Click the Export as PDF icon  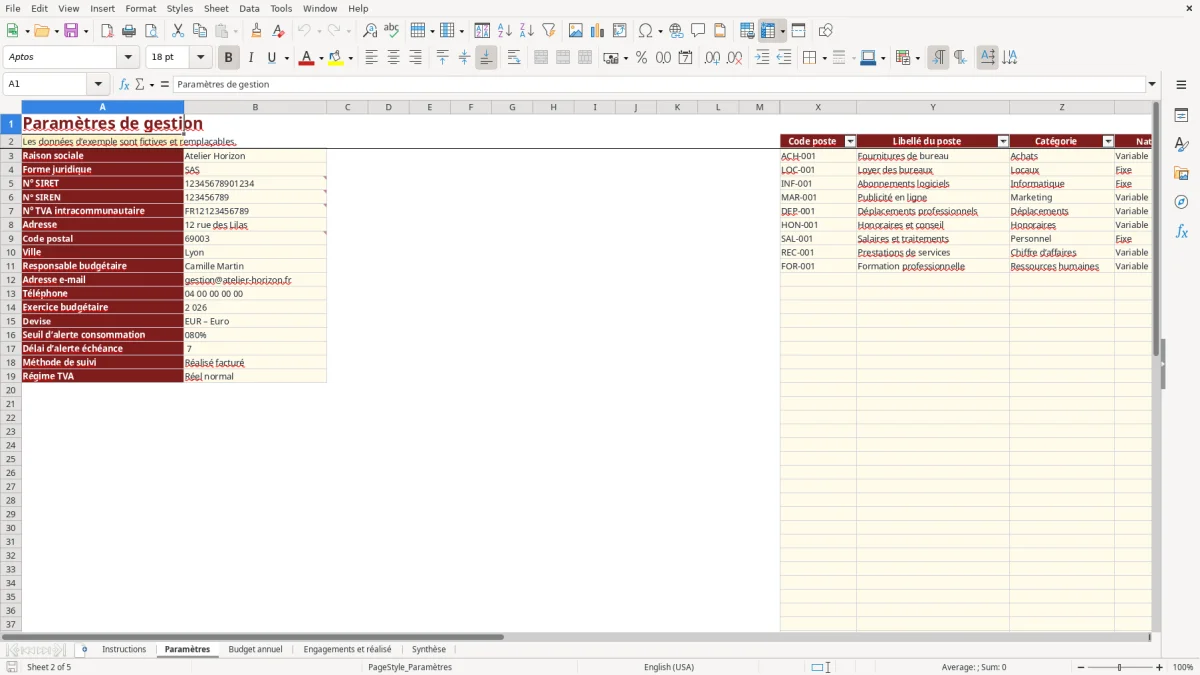[107, 31]
